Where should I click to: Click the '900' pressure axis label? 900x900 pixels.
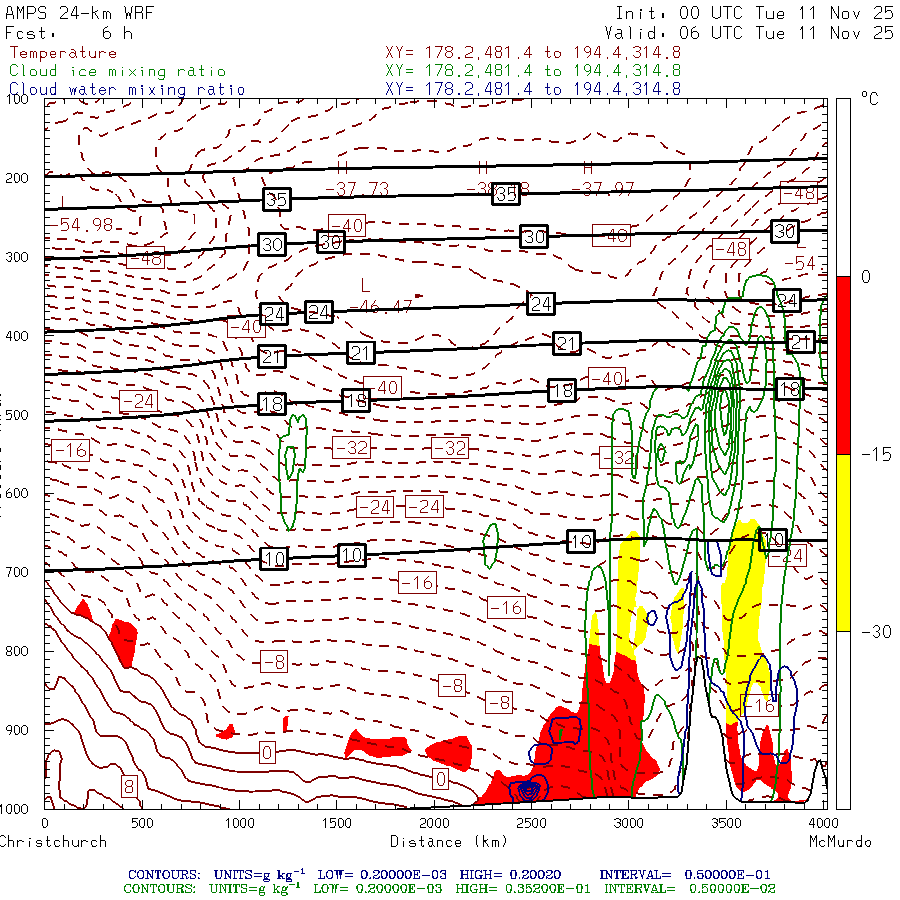coord(17,730)
